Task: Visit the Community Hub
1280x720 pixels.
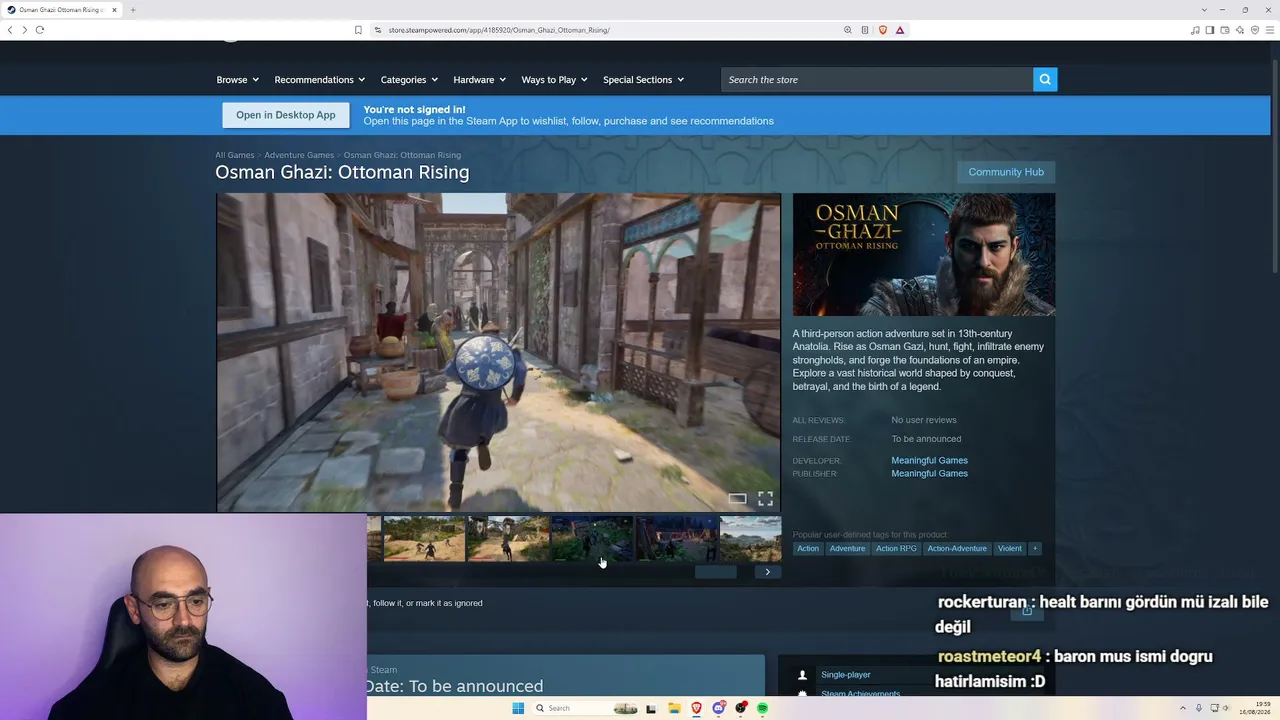Action: (1006, 172)
